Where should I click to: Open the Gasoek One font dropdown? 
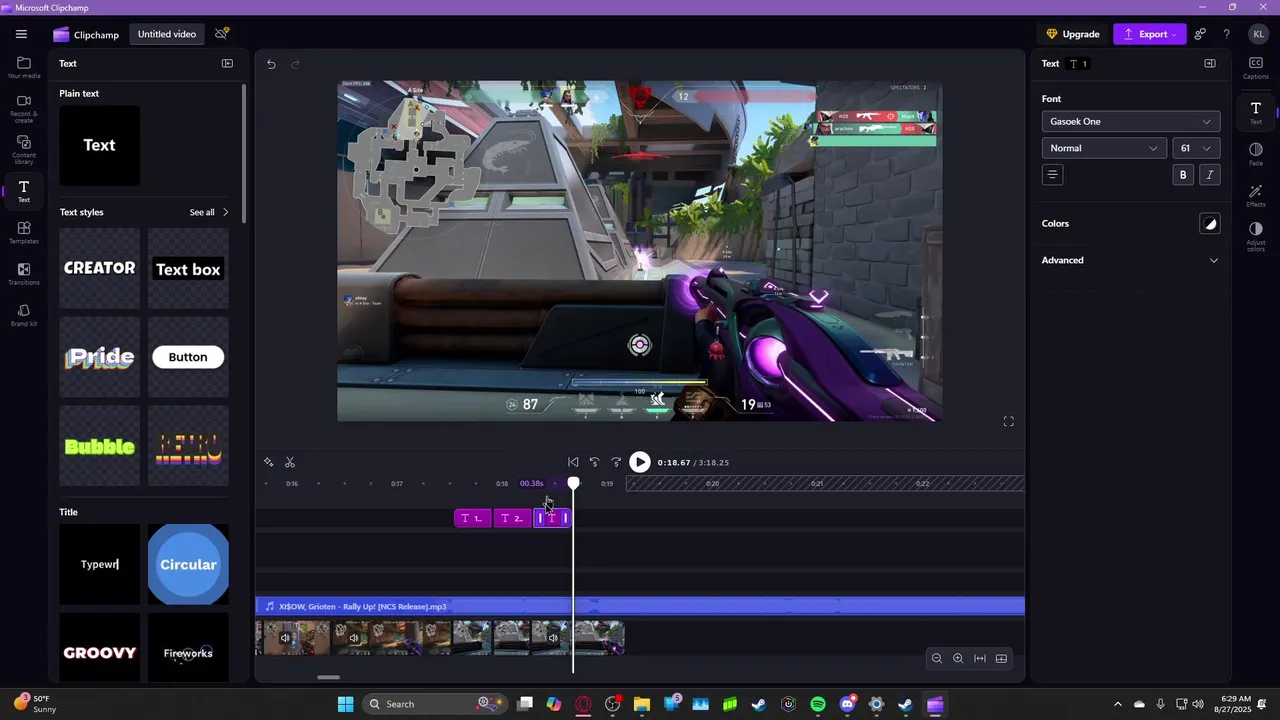click(1130, 121)
